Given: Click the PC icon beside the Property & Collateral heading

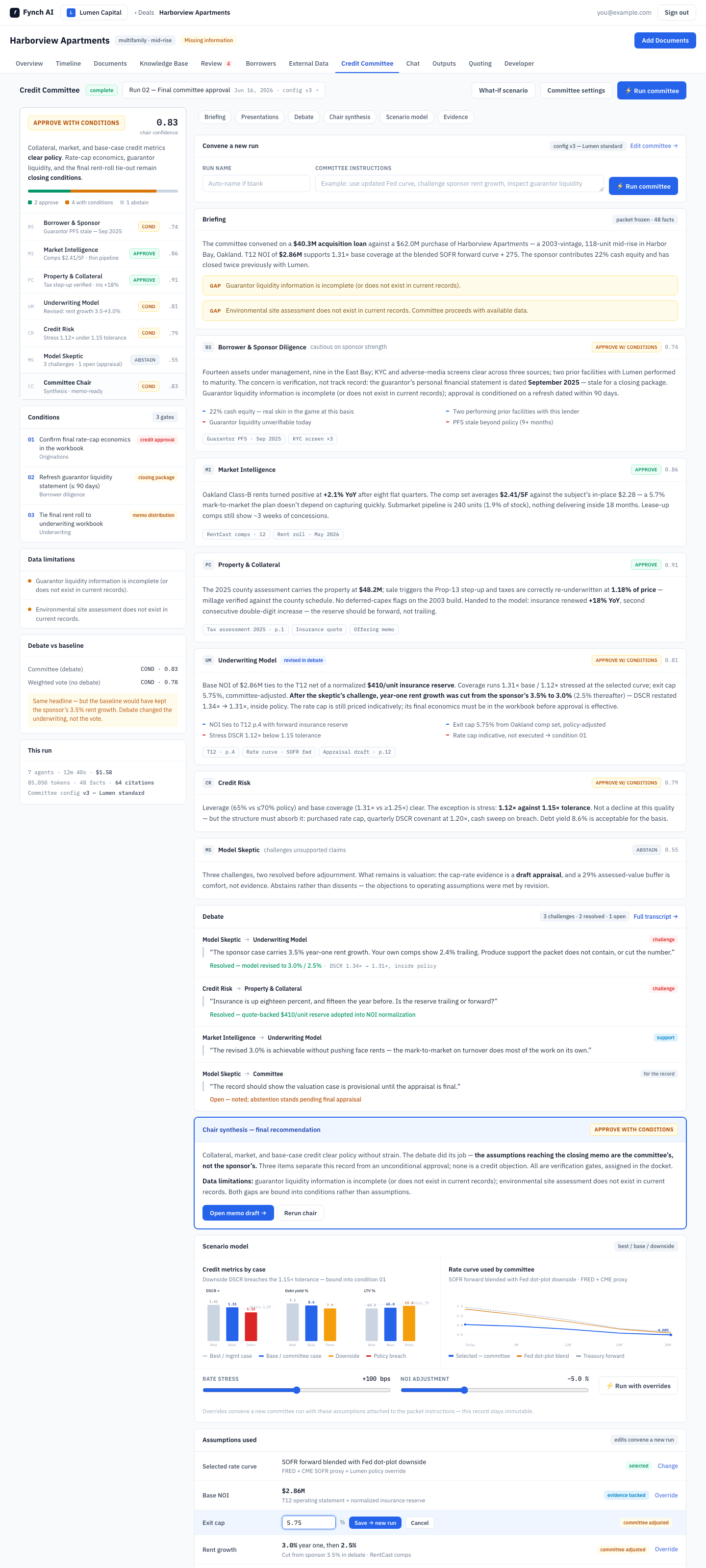Looking at the screenshot, I should pos(208,565).
